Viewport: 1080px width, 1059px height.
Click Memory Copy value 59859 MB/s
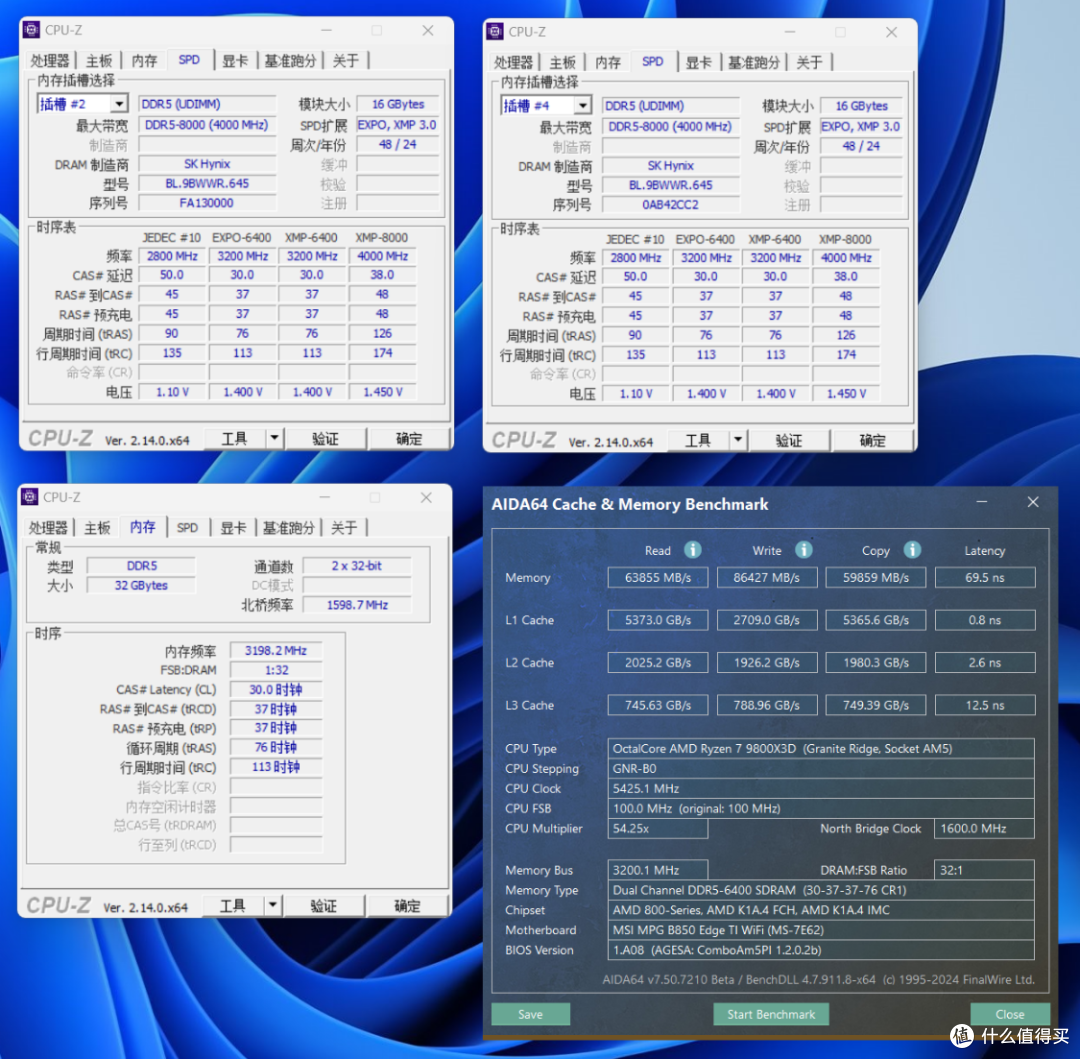875,578
